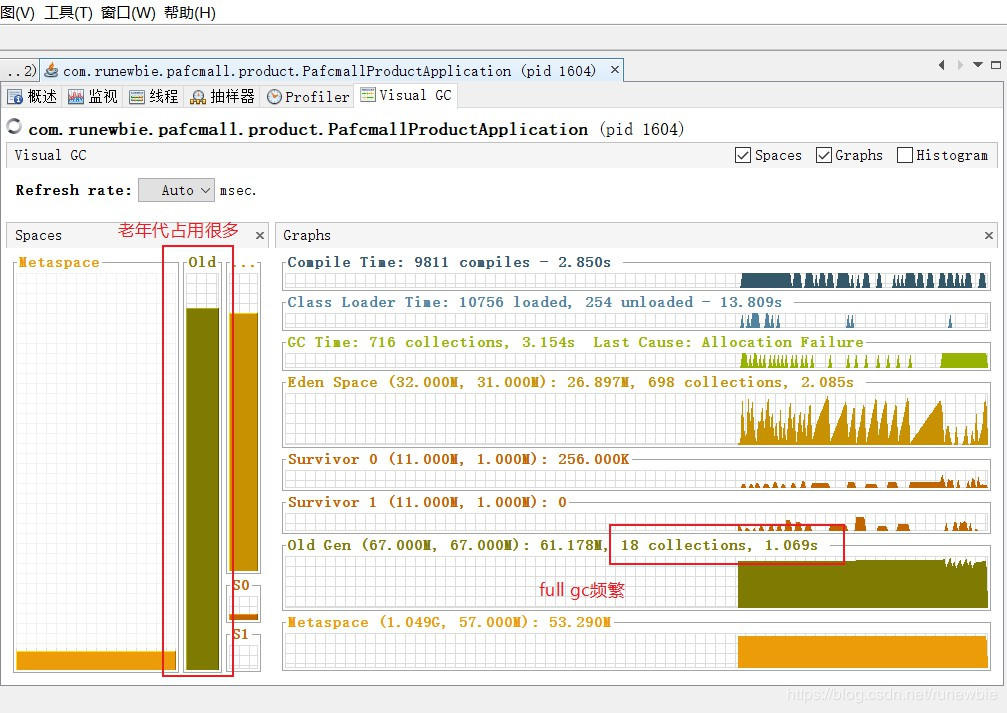Click the 监视 monitor chart icon
1007x713 pixels.
click(76, 97)
